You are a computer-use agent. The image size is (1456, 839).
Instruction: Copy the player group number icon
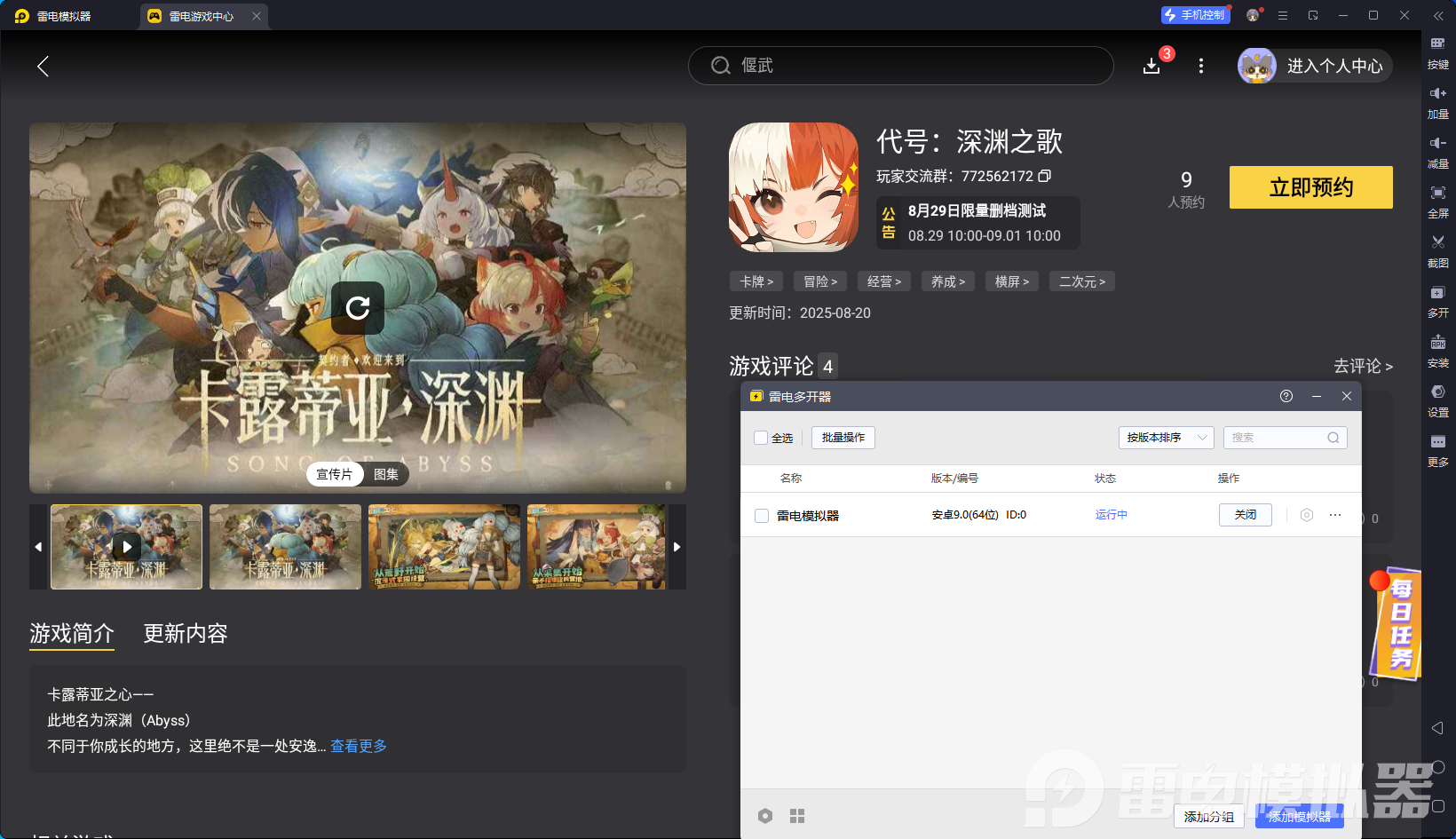(x=1045, y=176)
